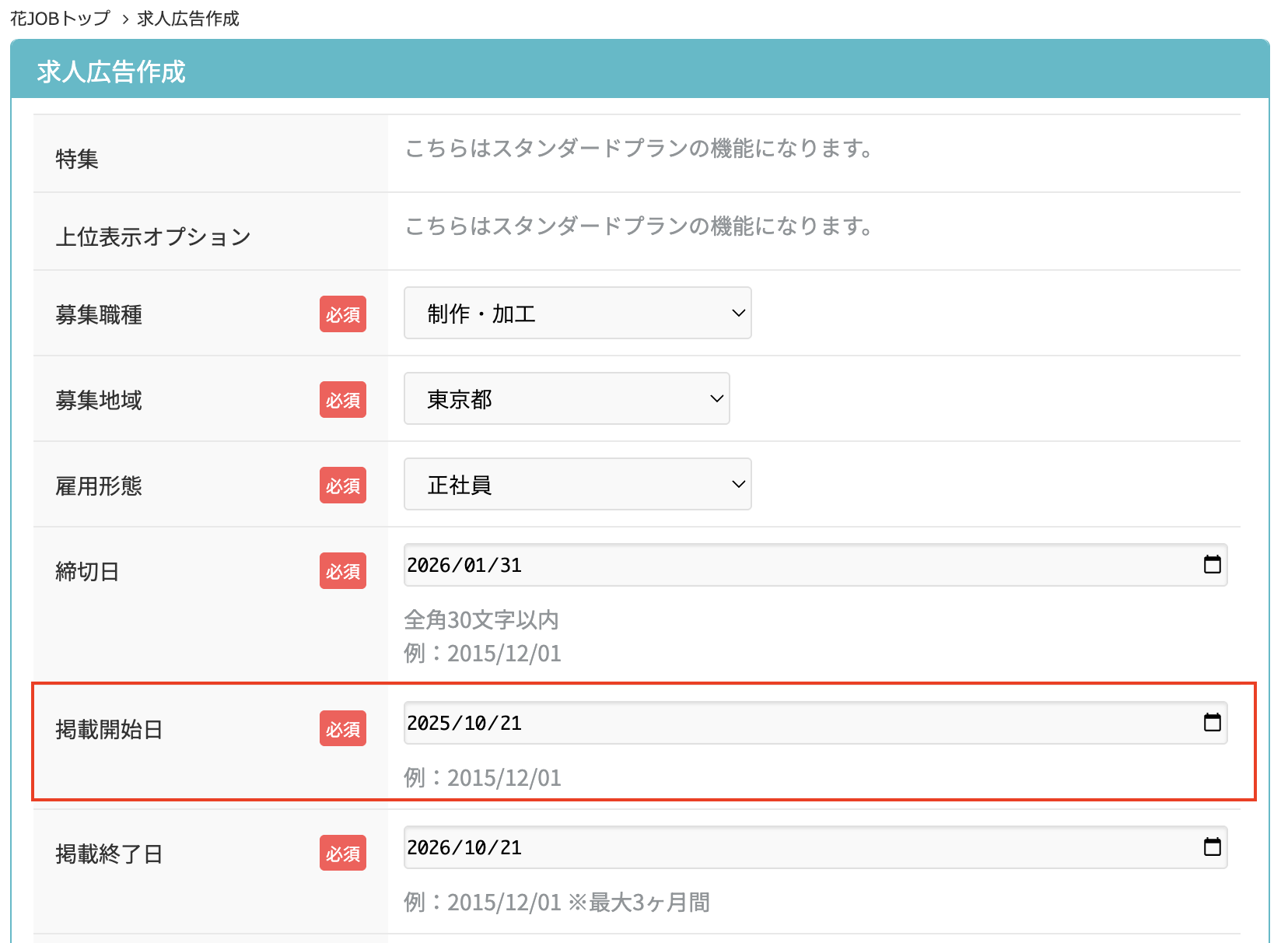
Task: Open the 募集地域 dropdown showing 東京都
Action: [x=566, y=398]
